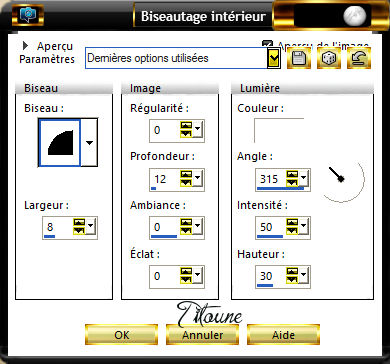Increase Intensité value with up arrow

(x=292, y=222)
